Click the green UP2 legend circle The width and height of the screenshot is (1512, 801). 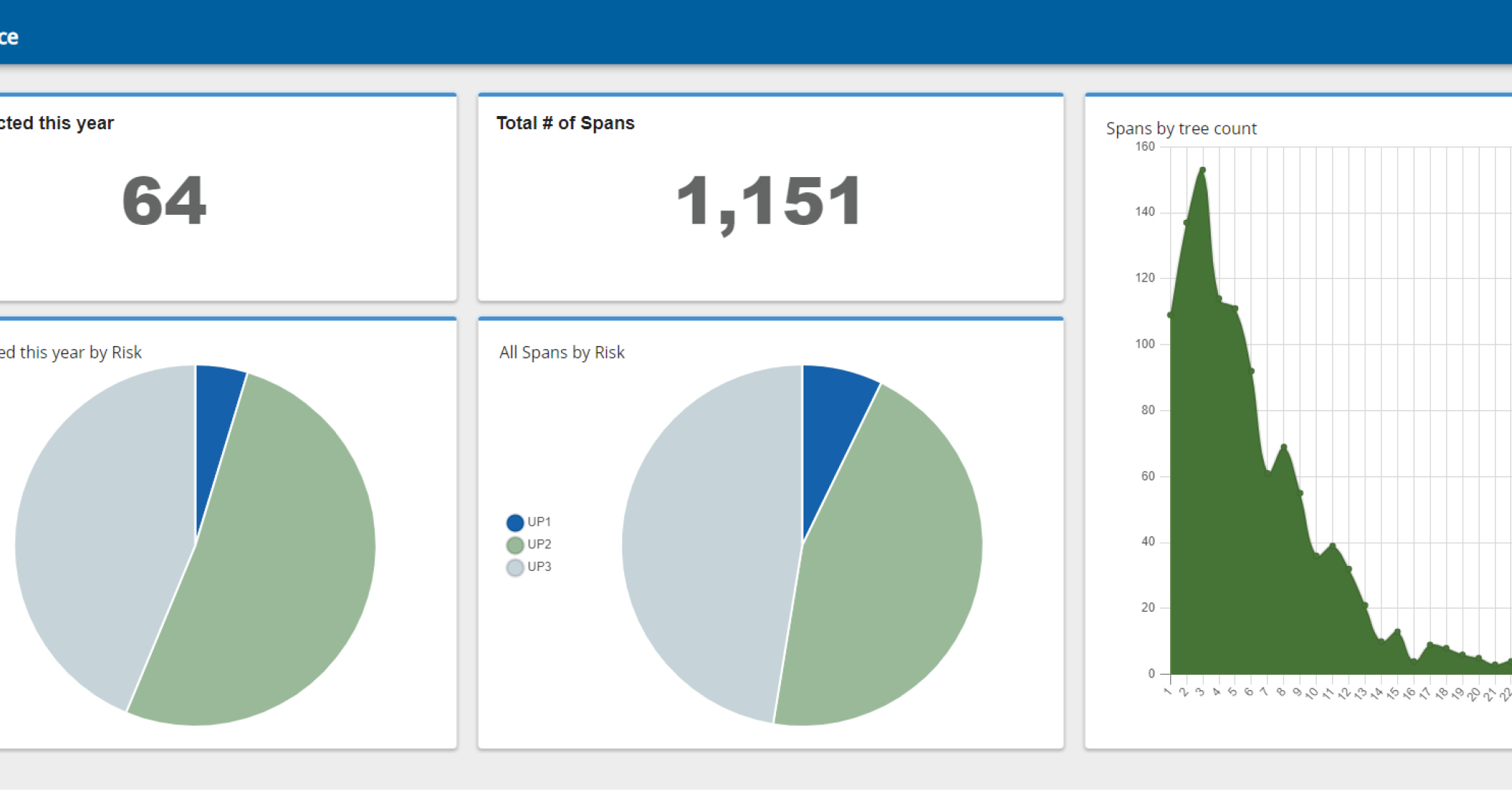click(x=515, y=545)
